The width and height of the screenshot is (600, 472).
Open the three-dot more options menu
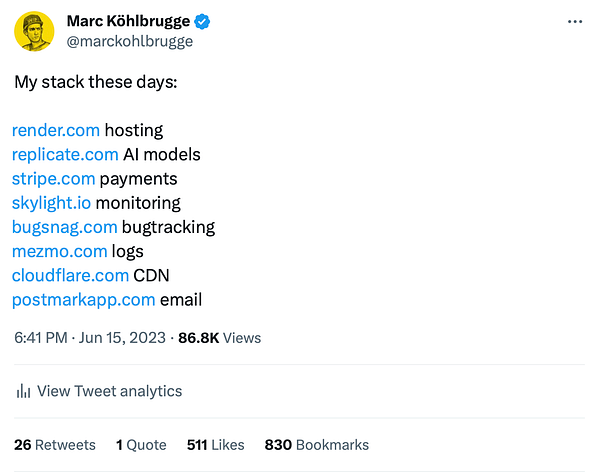575,22
